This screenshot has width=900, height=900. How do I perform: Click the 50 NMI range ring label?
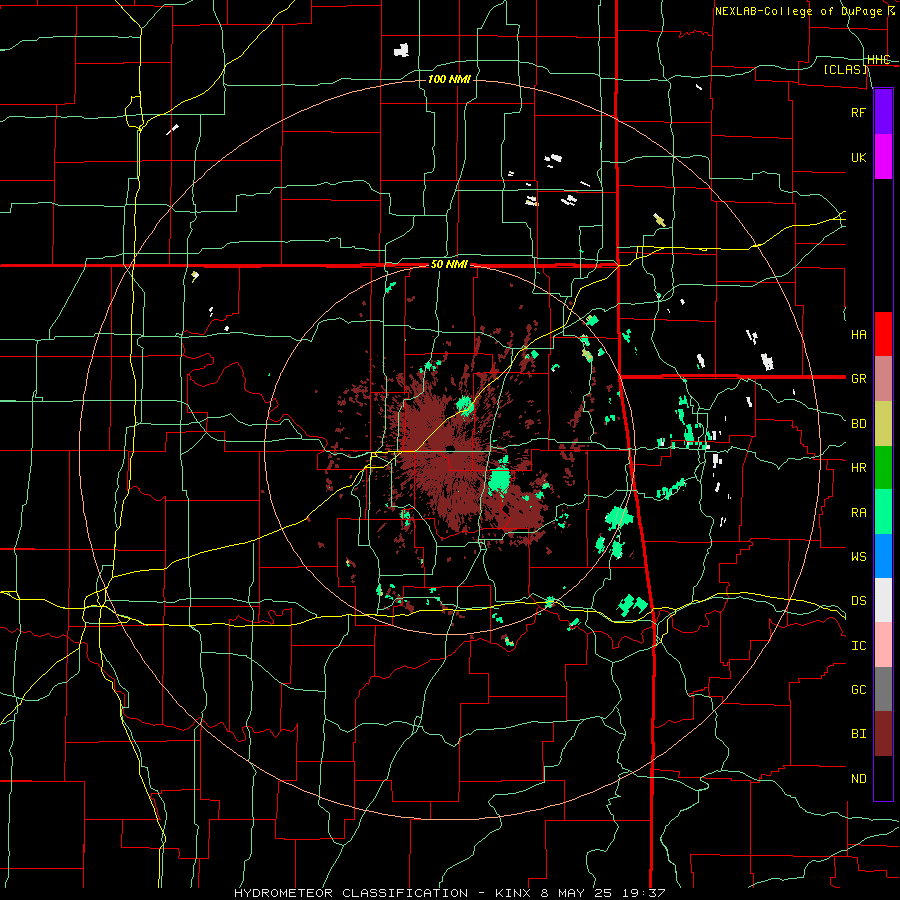pos(449,264)
